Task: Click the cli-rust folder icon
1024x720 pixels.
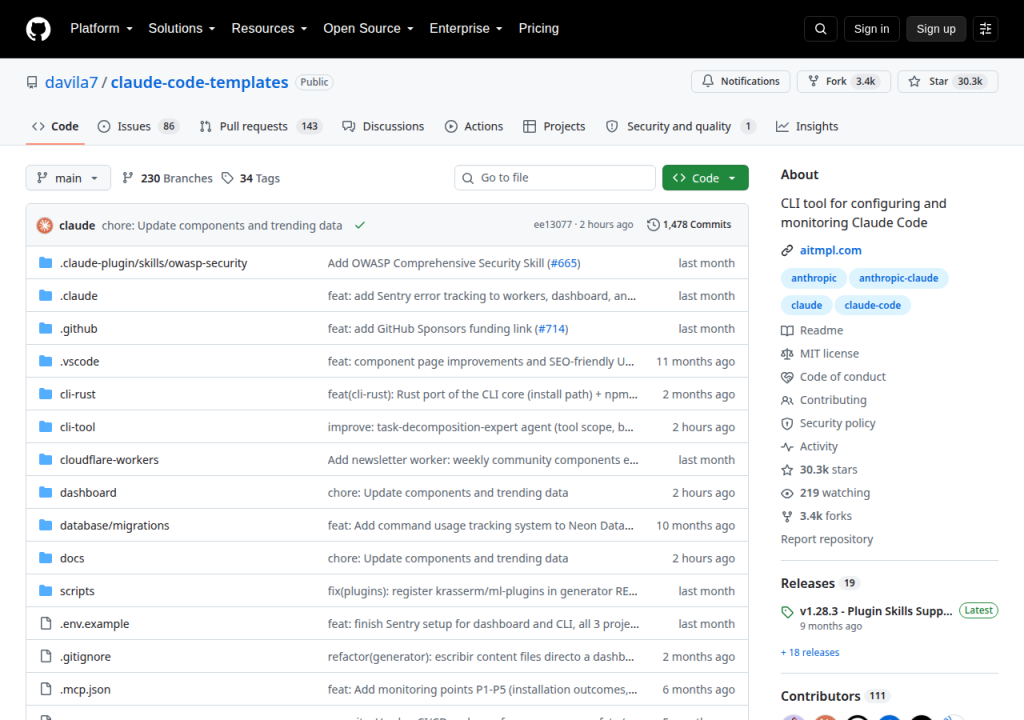Action: coord(45,393)
